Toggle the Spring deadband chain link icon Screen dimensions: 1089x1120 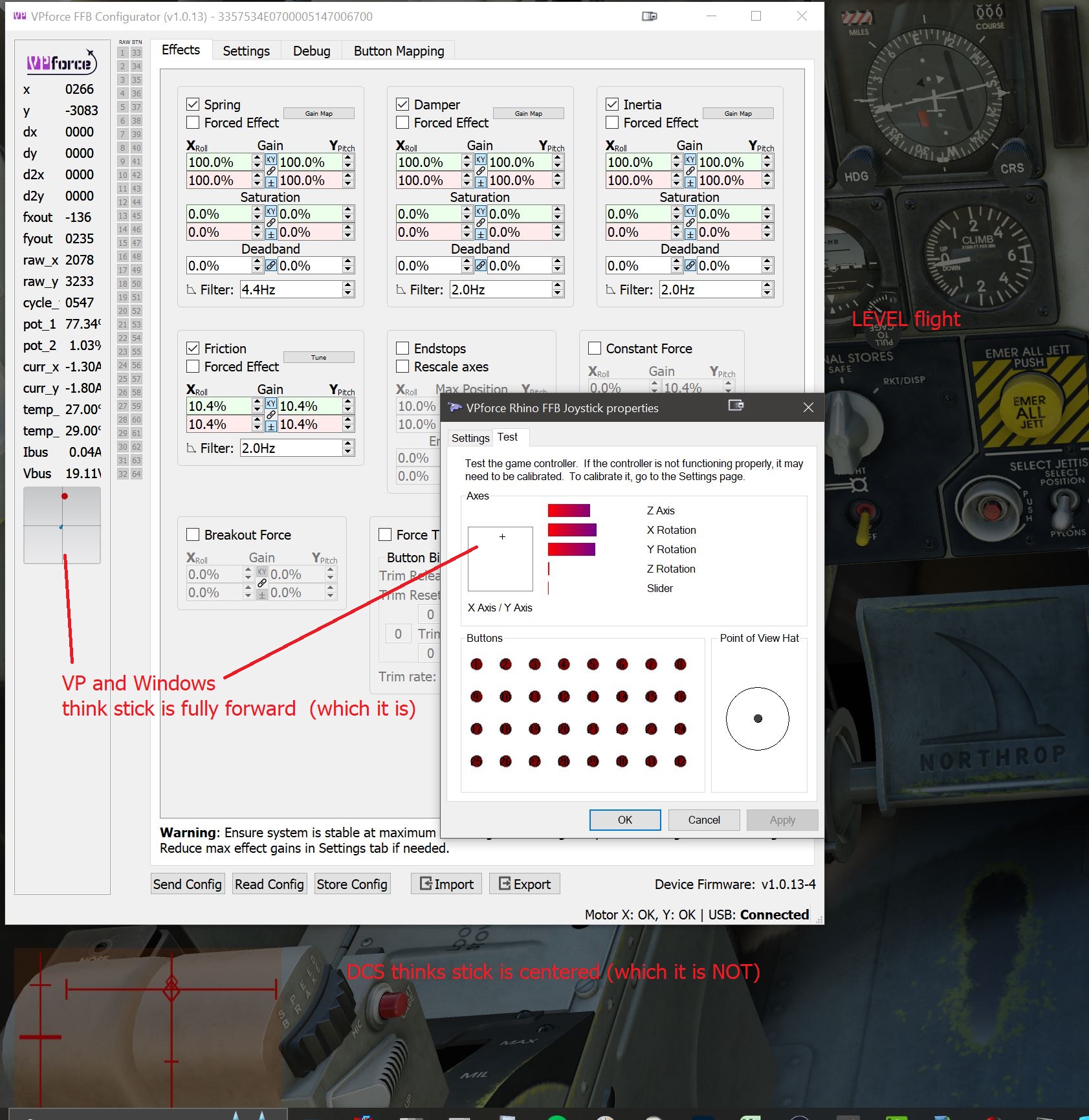(271, 265)
